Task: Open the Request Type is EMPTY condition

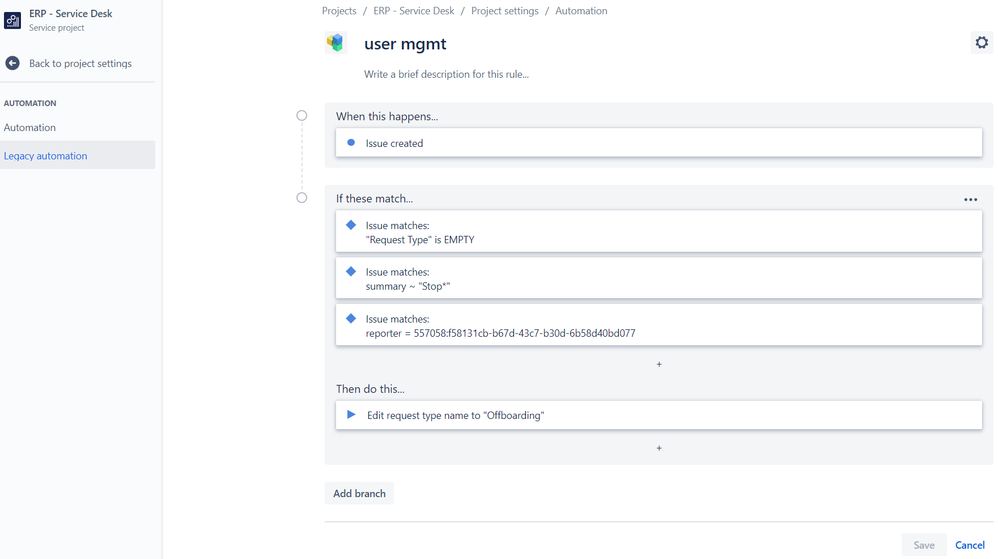Action: tap(659, 231)
